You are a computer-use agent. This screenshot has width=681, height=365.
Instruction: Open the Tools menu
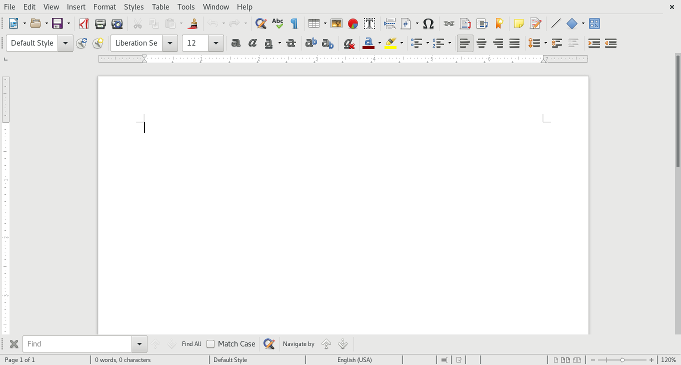[x=186, y=7]
